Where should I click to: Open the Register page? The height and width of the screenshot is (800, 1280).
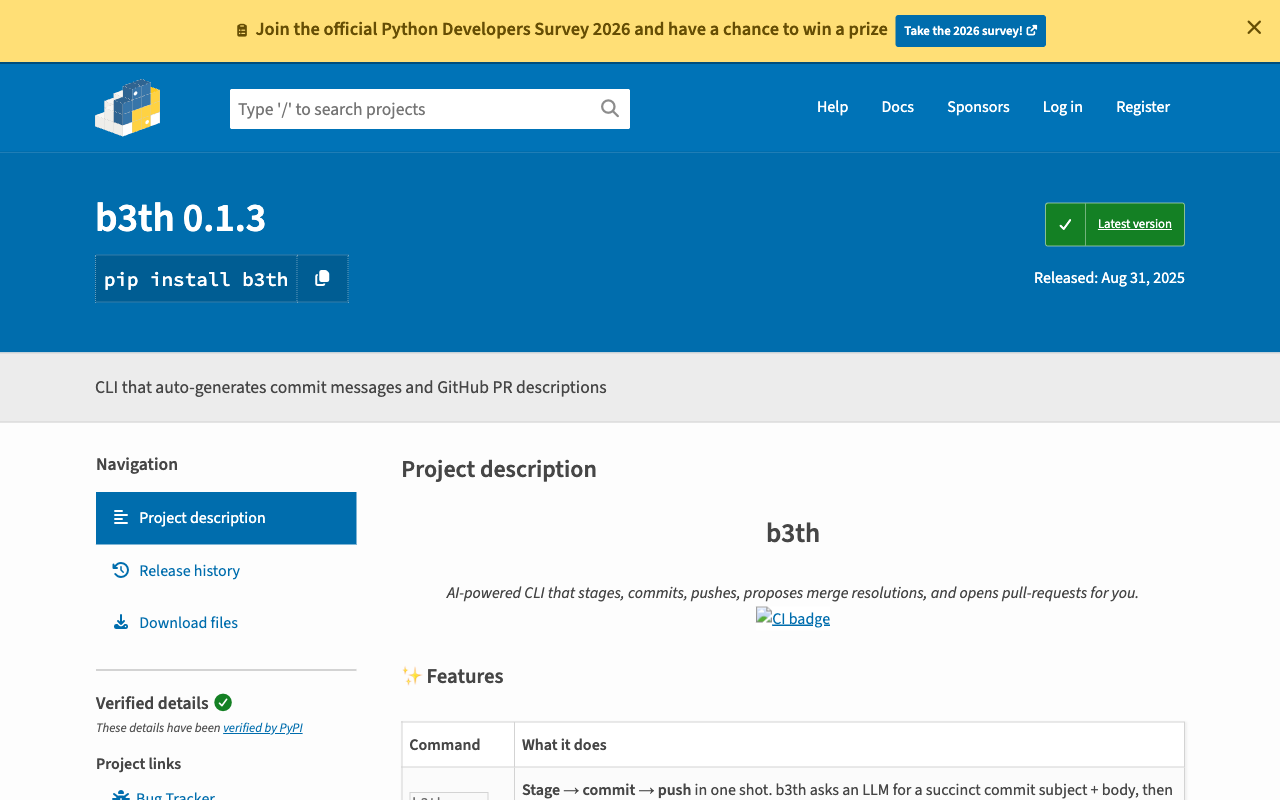(x=1142, y=107)
